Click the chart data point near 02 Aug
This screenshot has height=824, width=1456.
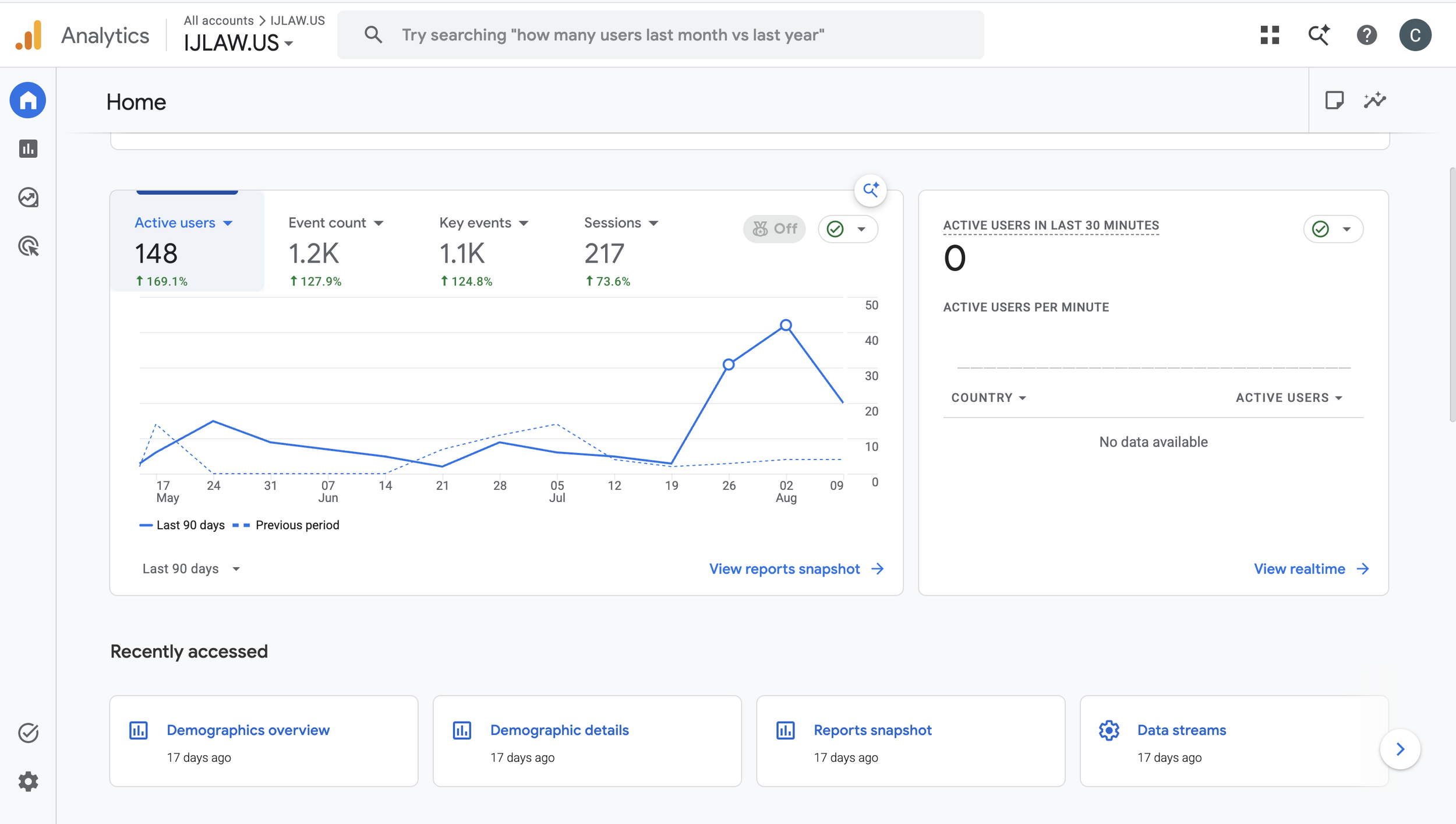coord(786,325)
